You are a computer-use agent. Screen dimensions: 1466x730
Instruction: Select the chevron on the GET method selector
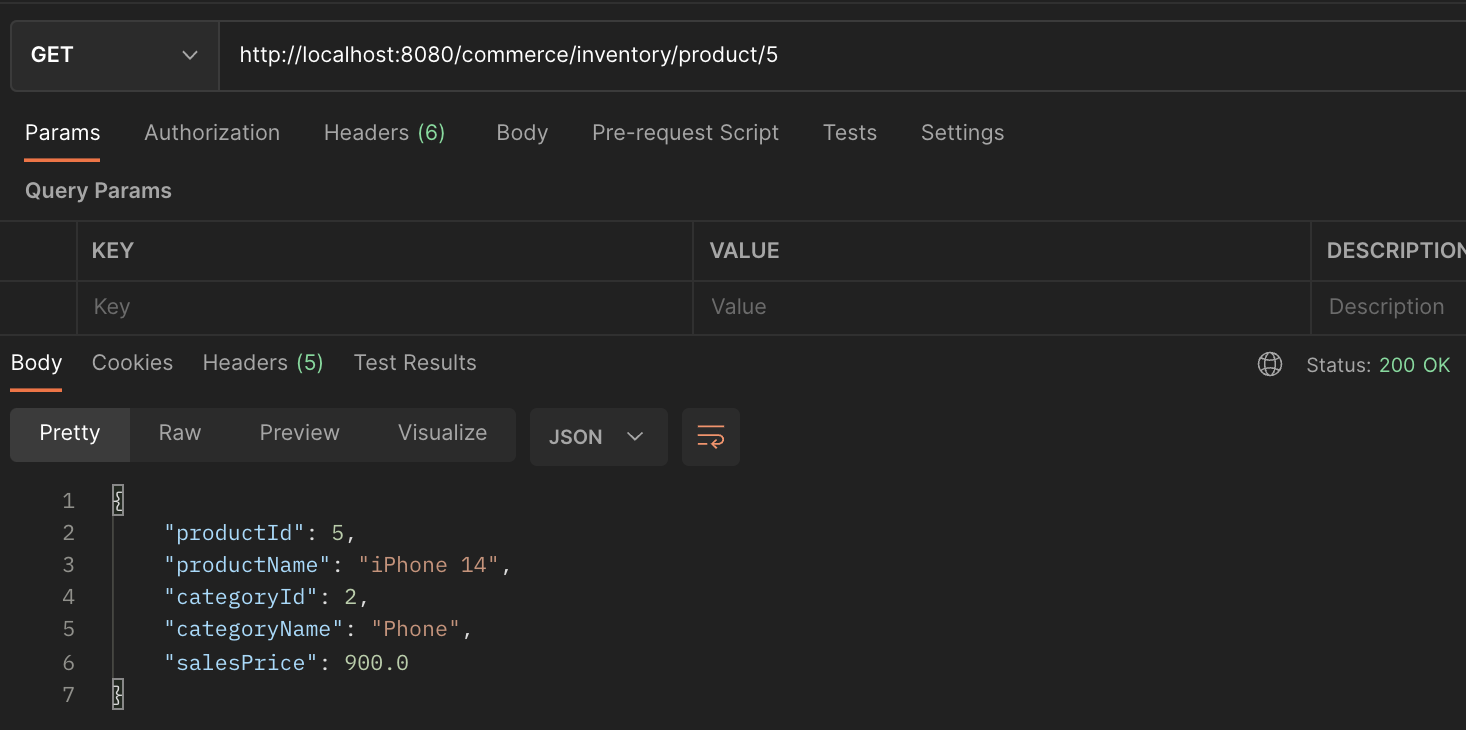190,55
